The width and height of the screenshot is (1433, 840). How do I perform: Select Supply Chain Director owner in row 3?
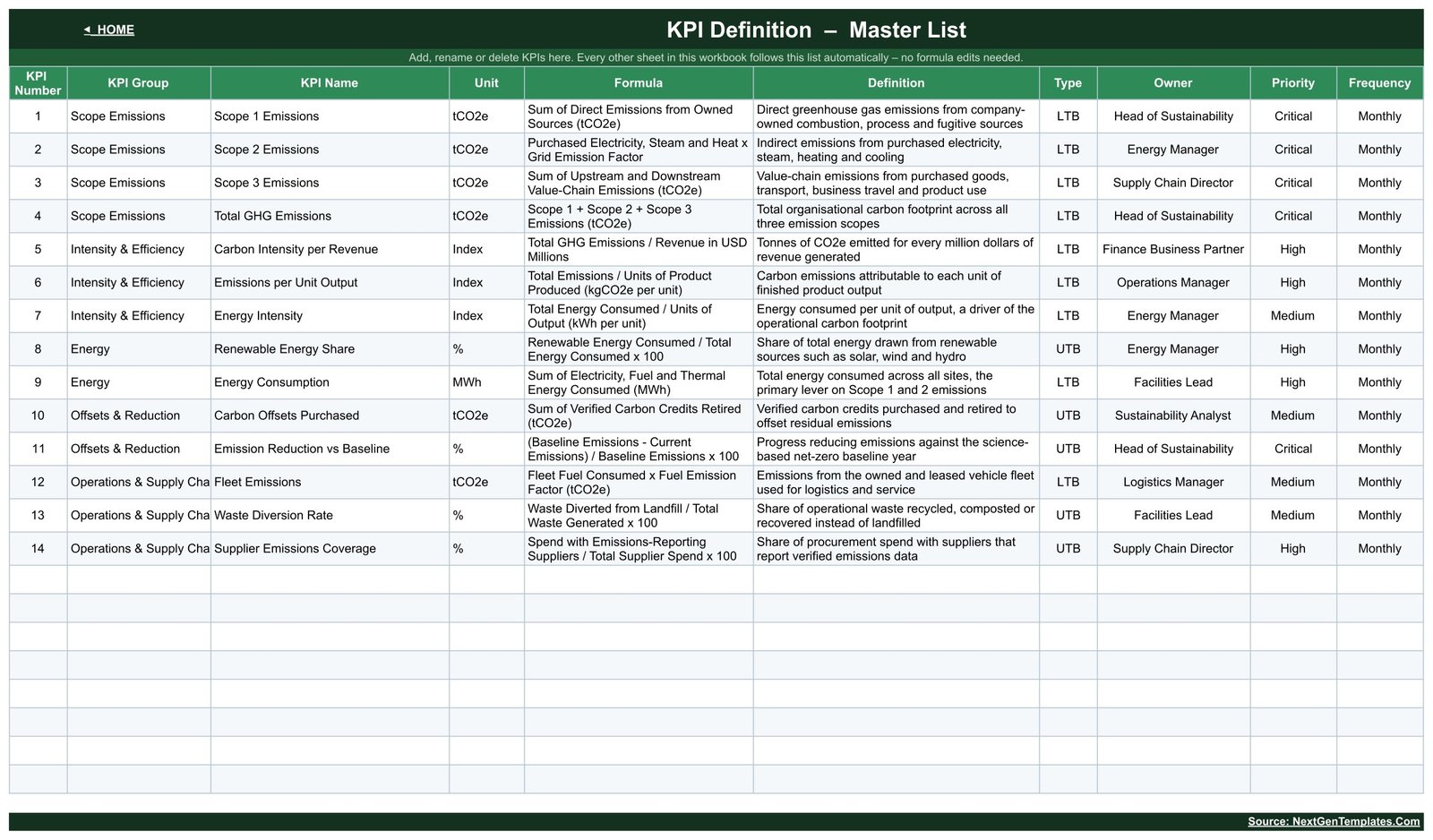1173,183
